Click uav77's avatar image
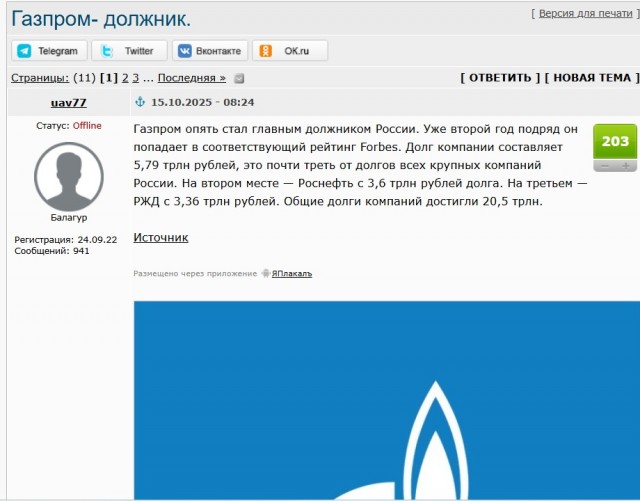Viewport: 640px width, 501px height. pos(69,177)
